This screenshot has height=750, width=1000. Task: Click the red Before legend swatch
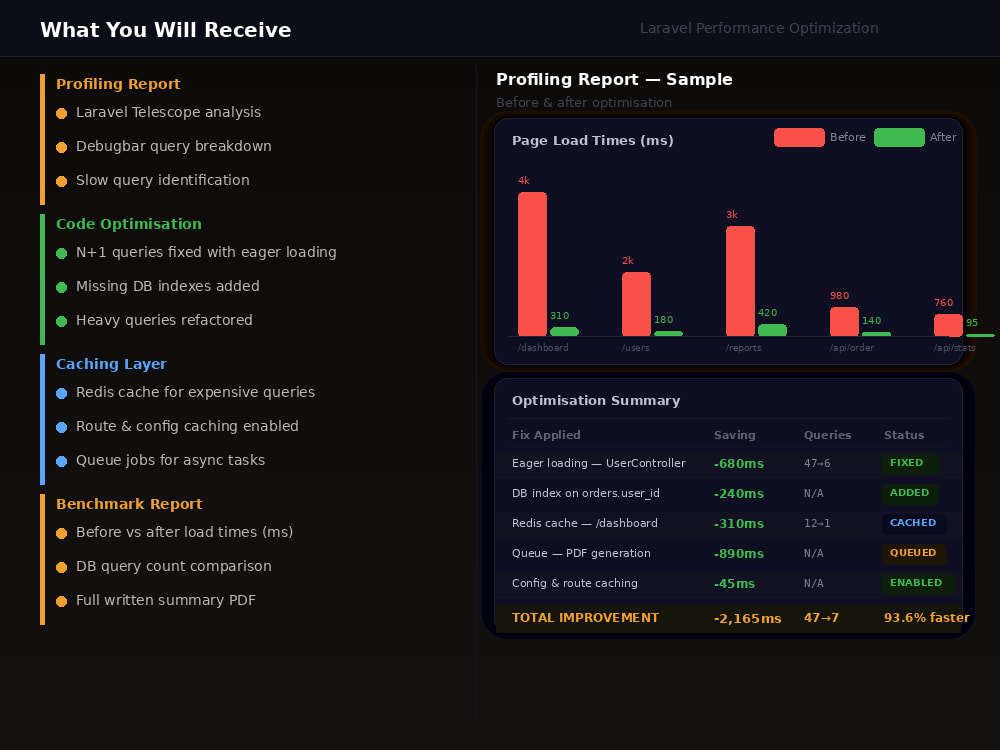pos(799,137)
